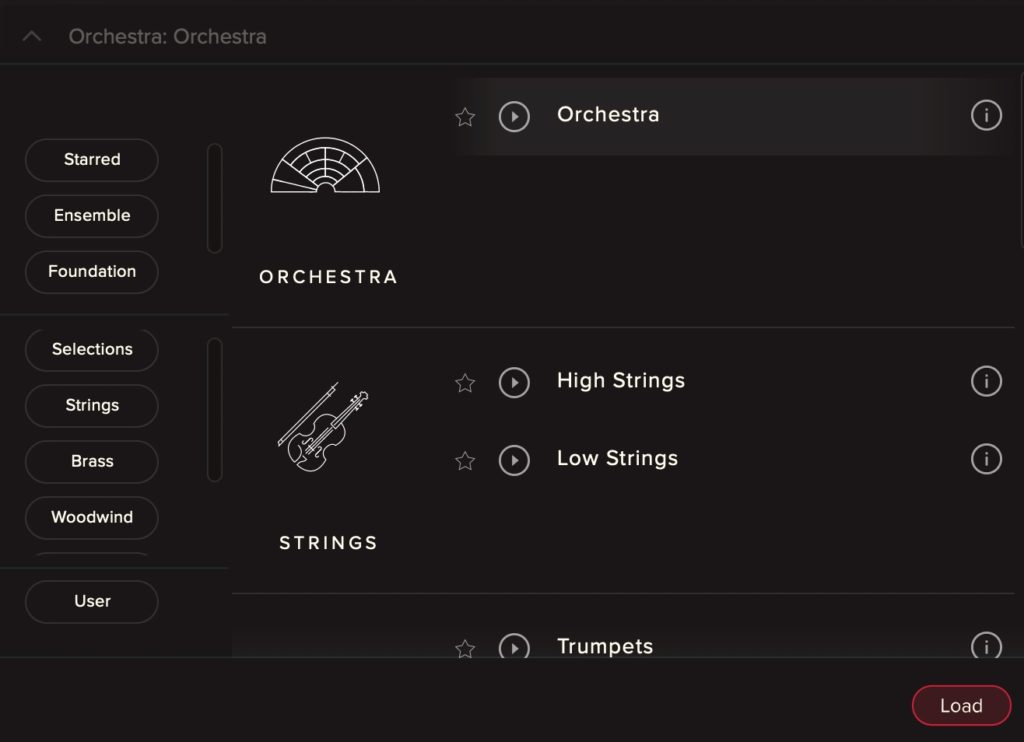Select the Foundation category
1024x742 pixels.
point(91,272)
